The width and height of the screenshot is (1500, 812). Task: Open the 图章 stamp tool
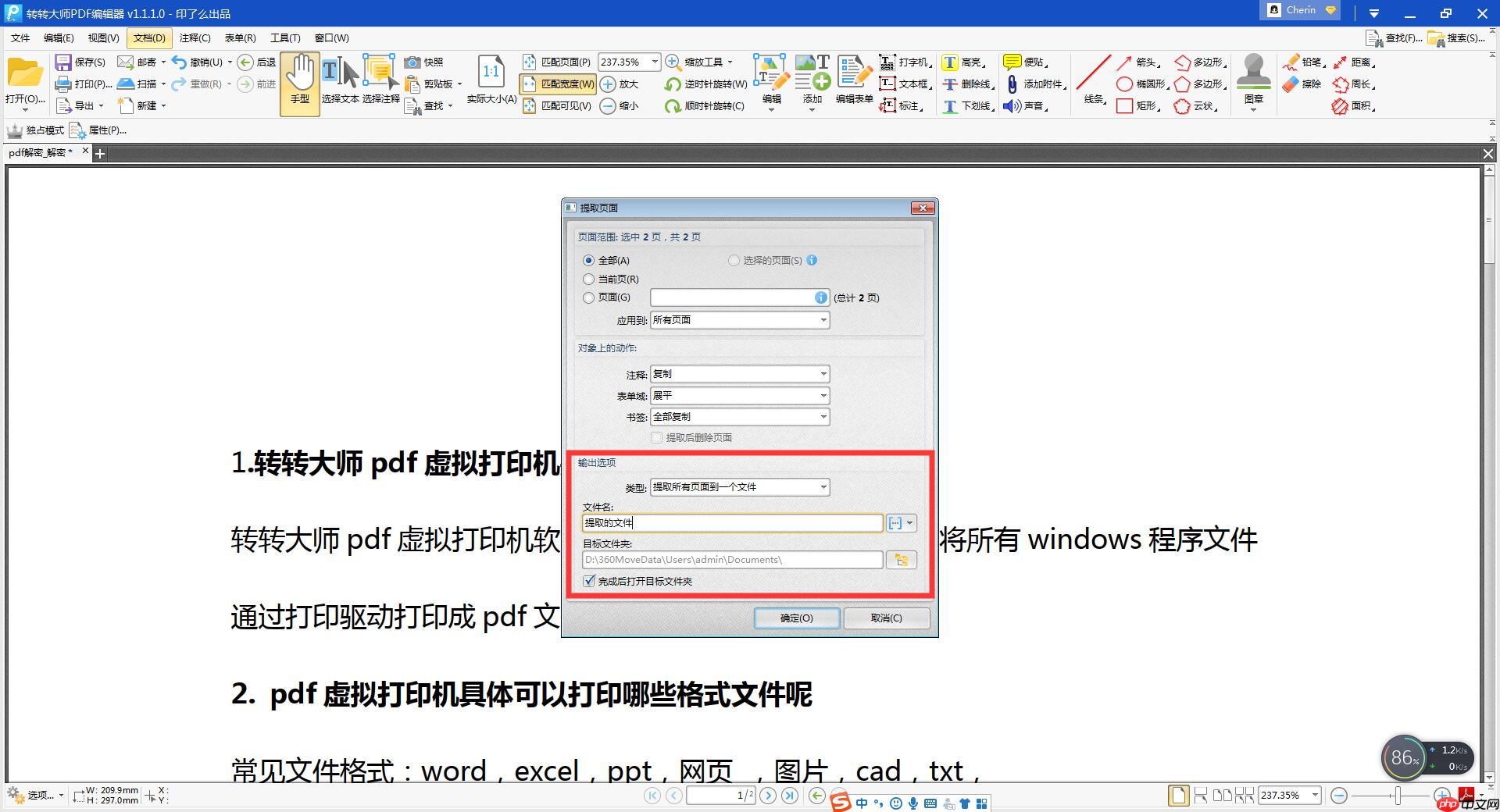point(1254,84)
